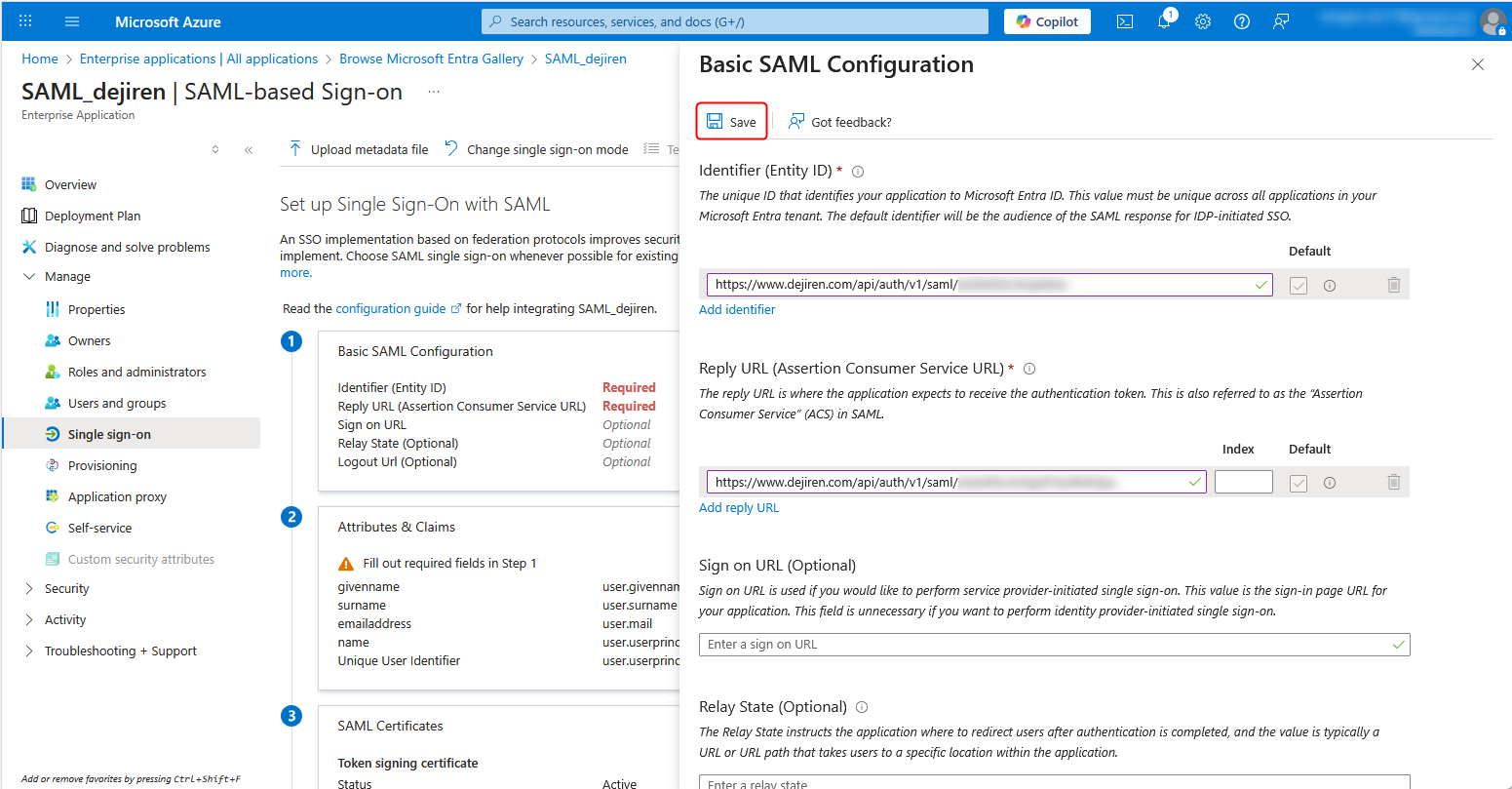The image size is (1512, 789).
Task: Collapse the sidebar with double chevron
Action: (249, 149)
